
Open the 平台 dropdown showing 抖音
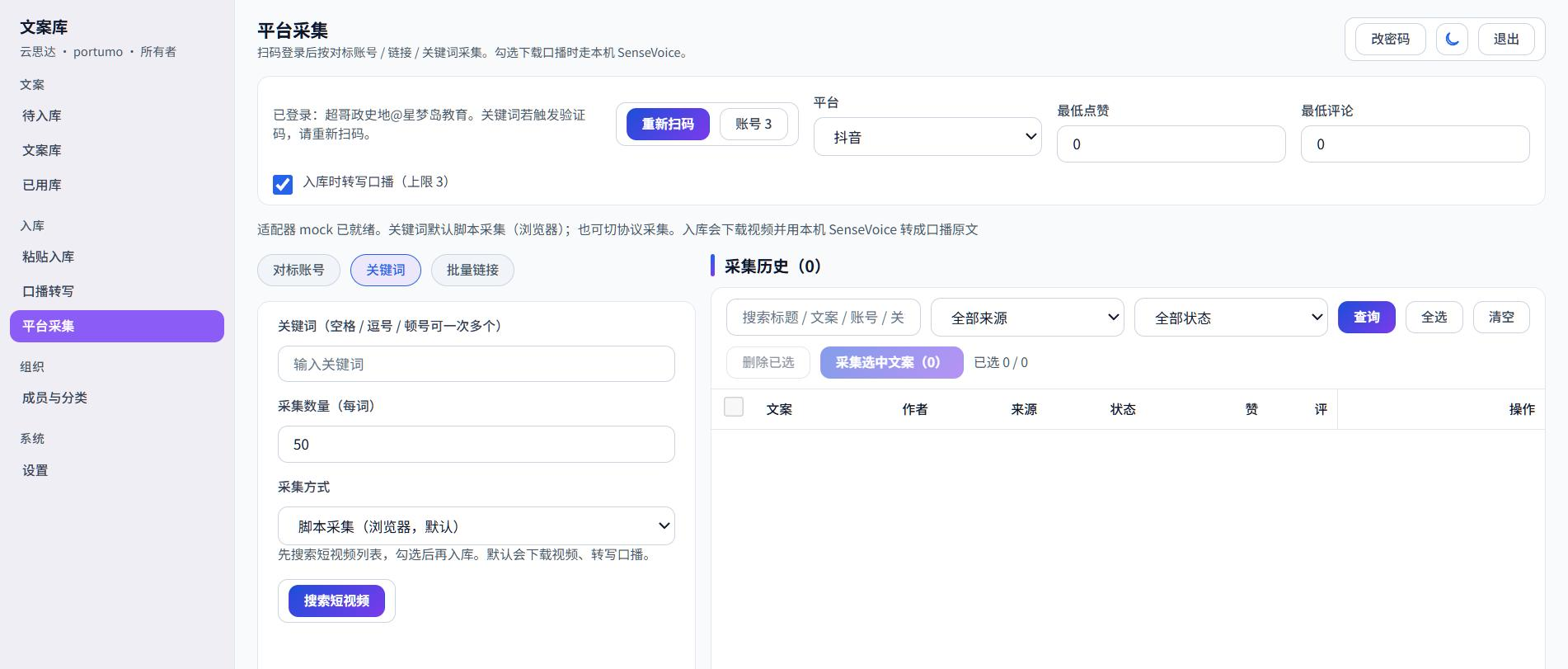(927, 137)
